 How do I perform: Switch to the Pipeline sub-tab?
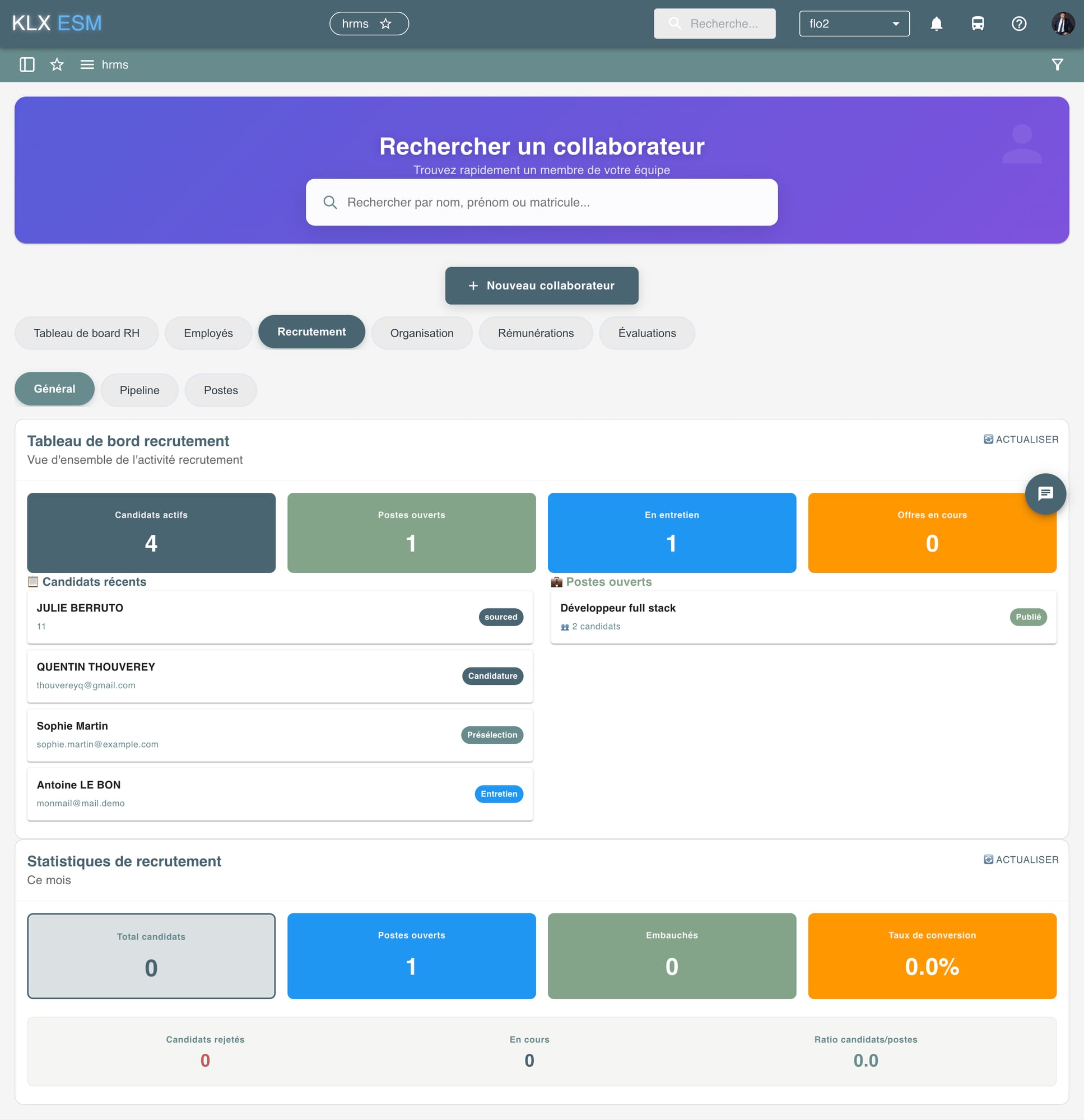click(139, 390)
